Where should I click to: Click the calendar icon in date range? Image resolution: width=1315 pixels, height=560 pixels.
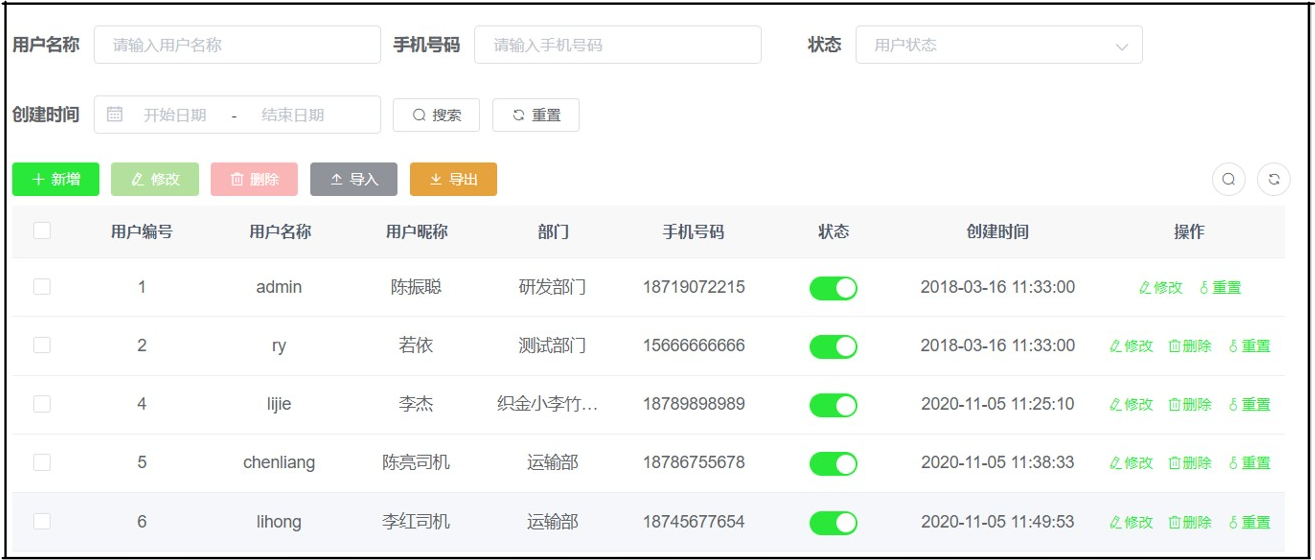(115, 115)
